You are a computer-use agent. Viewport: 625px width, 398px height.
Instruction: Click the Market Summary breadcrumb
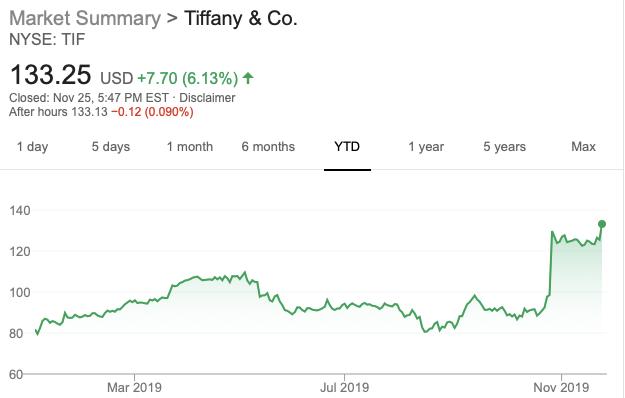pos(85,18)
